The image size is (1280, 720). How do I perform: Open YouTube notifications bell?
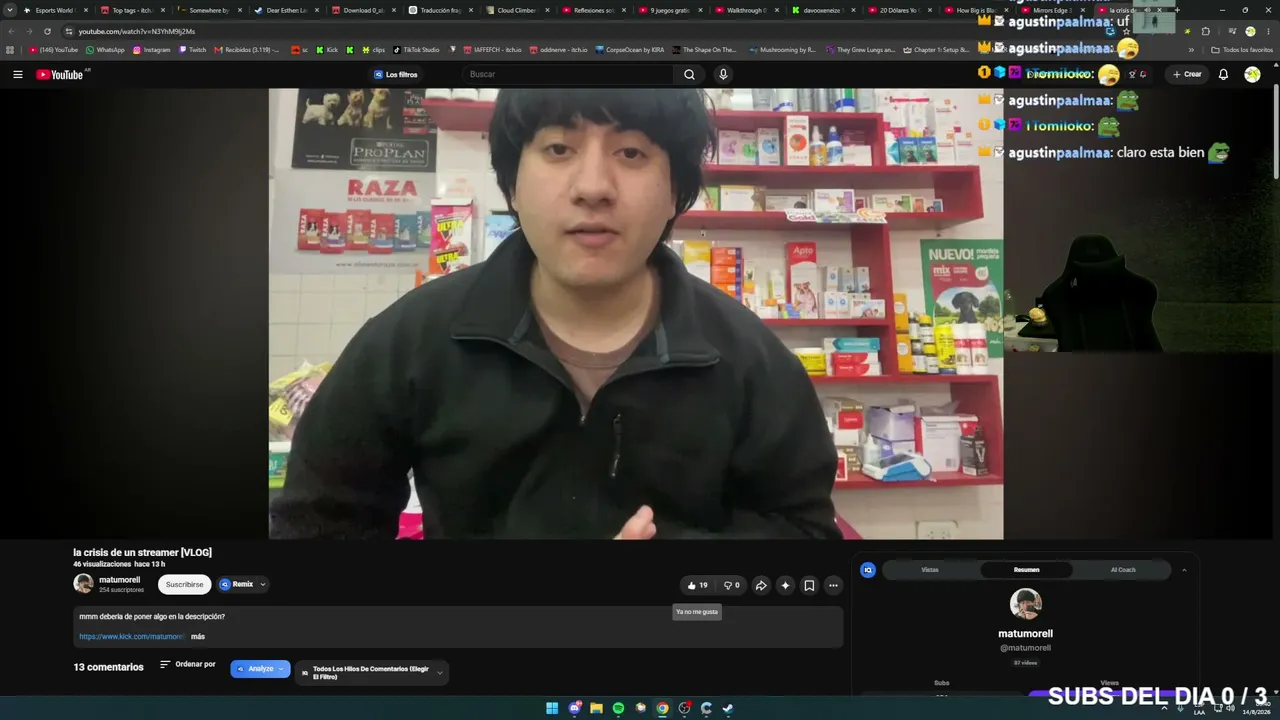(1223, 75)
